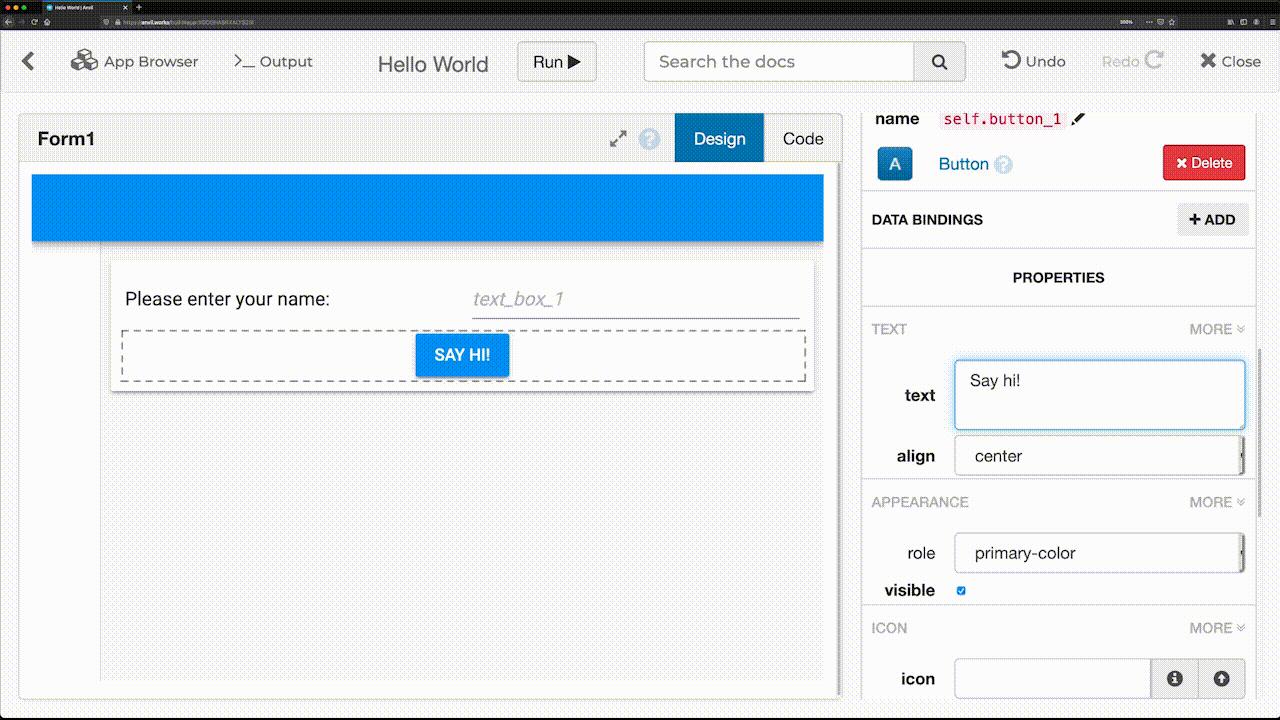
Task: Expand MORE in the Appearance section
Action: click(x=1217, y=502)
